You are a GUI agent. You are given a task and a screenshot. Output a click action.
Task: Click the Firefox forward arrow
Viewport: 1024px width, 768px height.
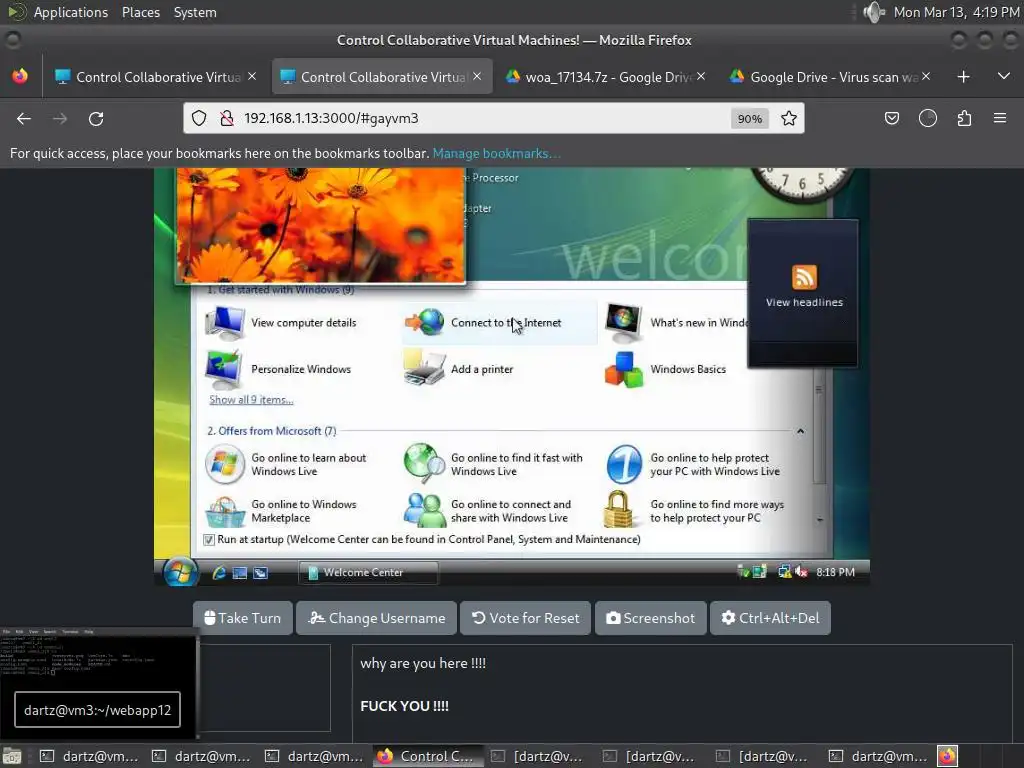point(60,118)
